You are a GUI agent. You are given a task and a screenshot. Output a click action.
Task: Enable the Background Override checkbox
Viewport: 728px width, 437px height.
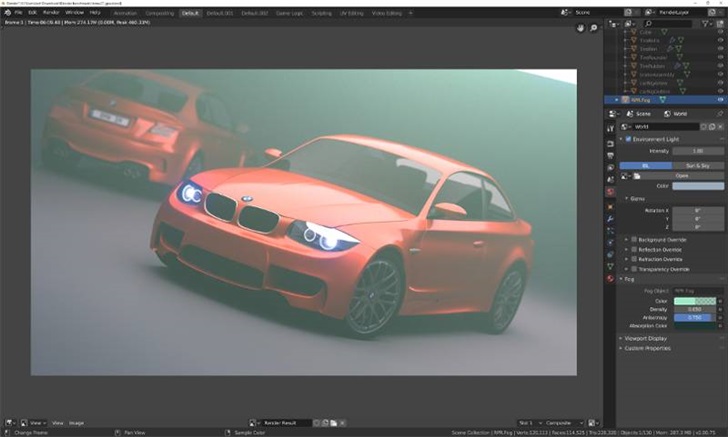[x=635, y=240]
